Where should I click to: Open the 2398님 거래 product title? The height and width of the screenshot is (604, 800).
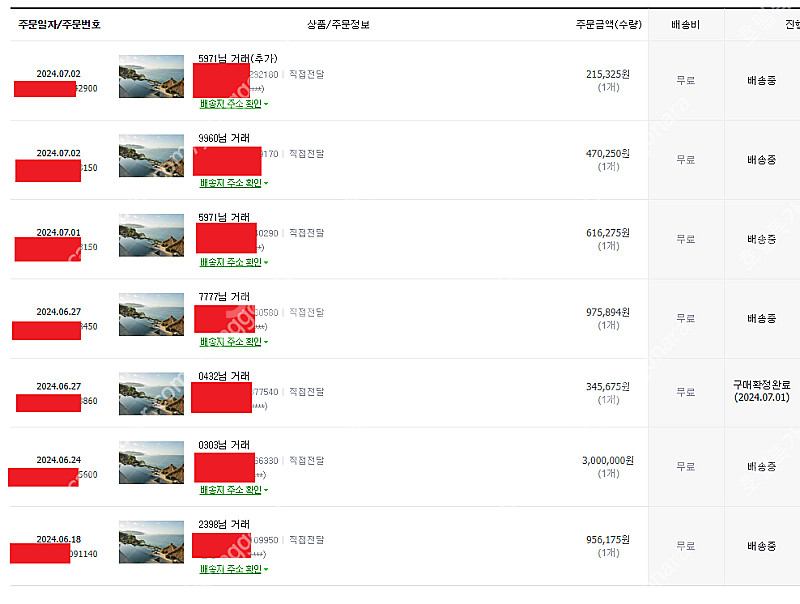tap(224, 524)
